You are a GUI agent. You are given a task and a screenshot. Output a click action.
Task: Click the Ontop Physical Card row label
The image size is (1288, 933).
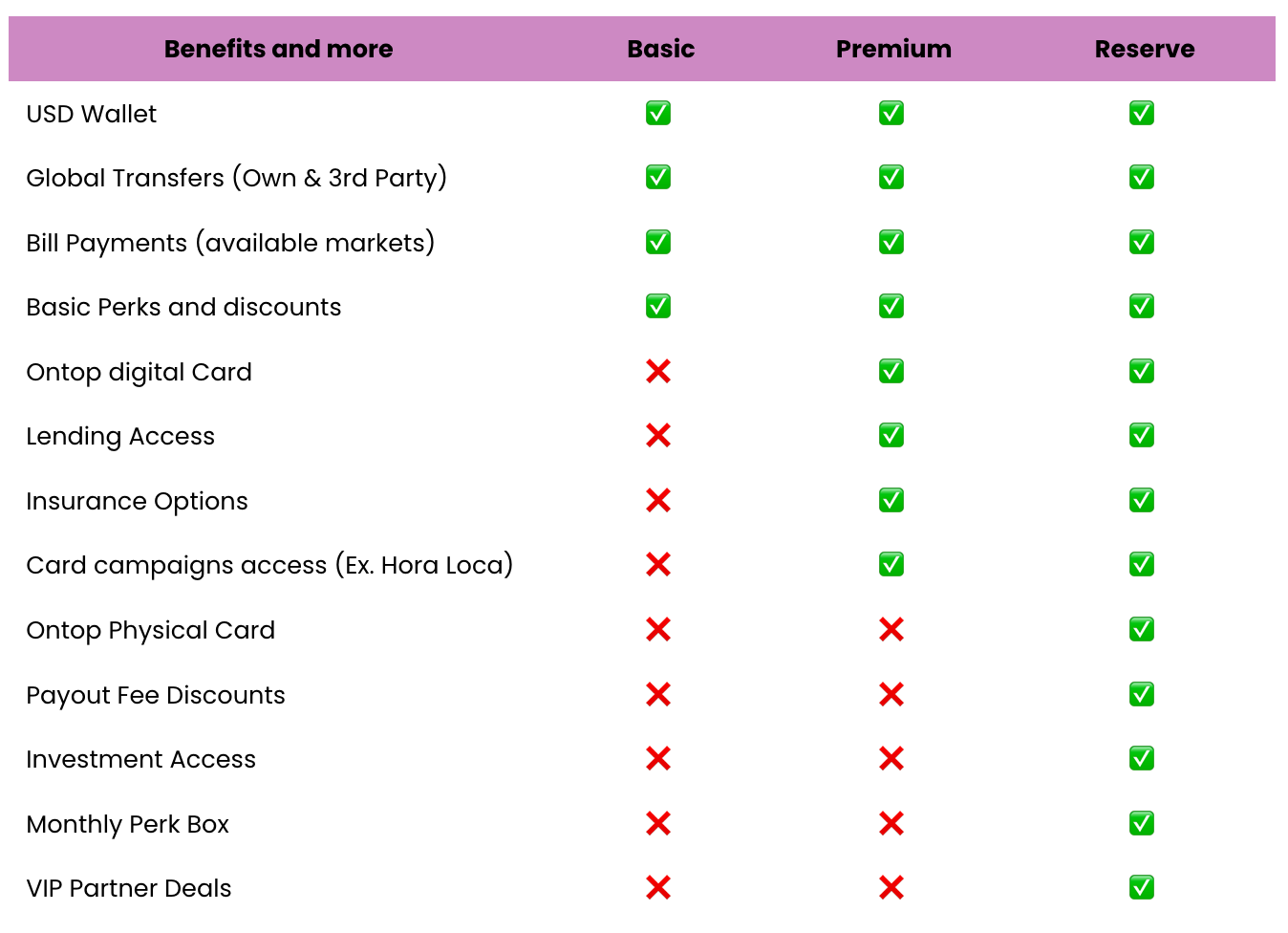(151, 630)
